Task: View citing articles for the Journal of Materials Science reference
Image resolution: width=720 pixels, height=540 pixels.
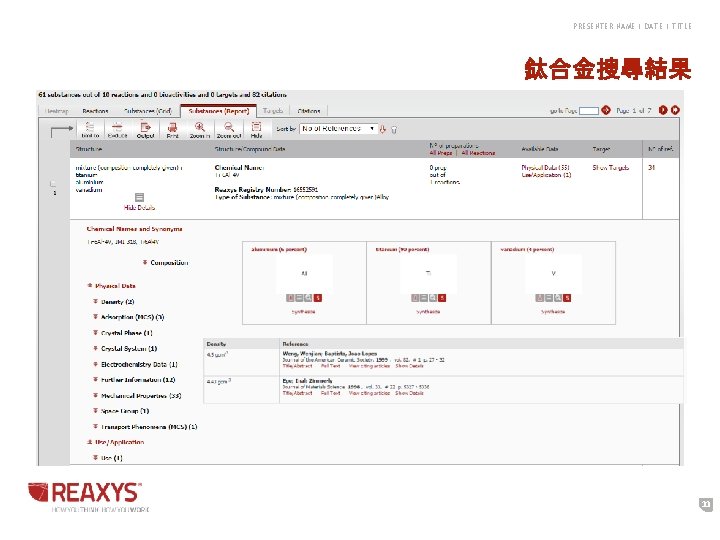Action: point(369,393)
